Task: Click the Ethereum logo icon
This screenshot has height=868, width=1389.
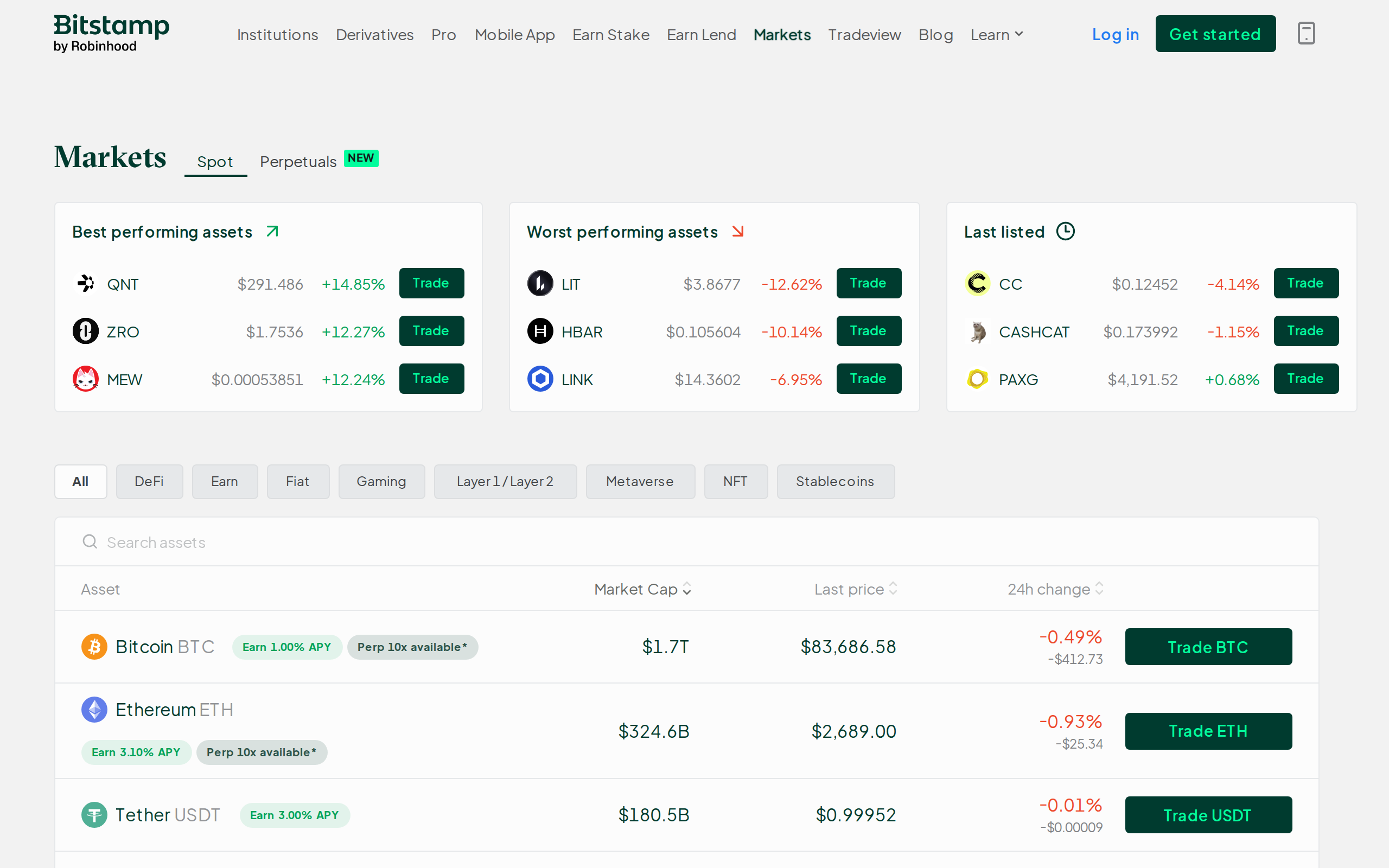Action: (94, 710)
